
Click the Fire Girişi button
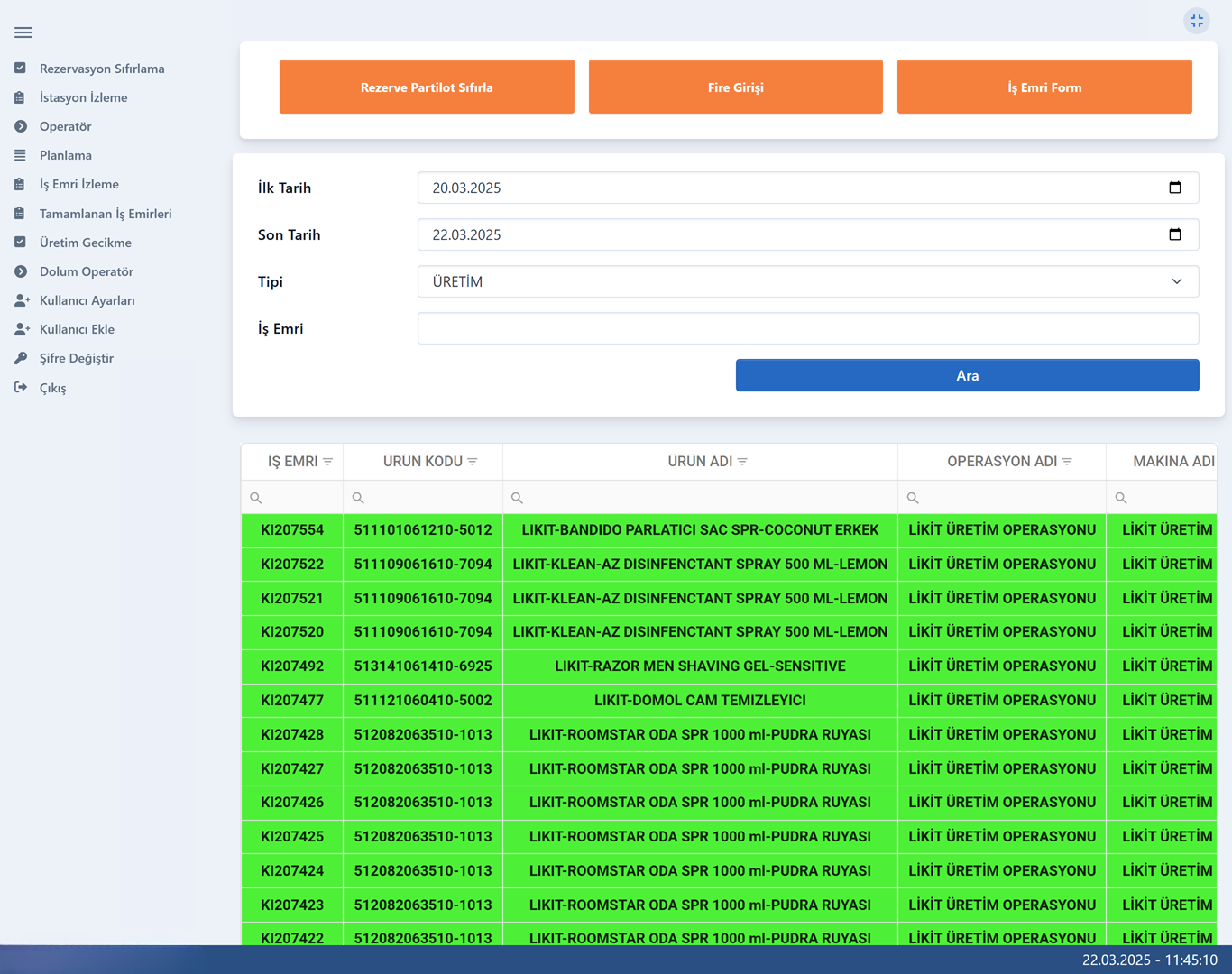click(x=736, y=87)
